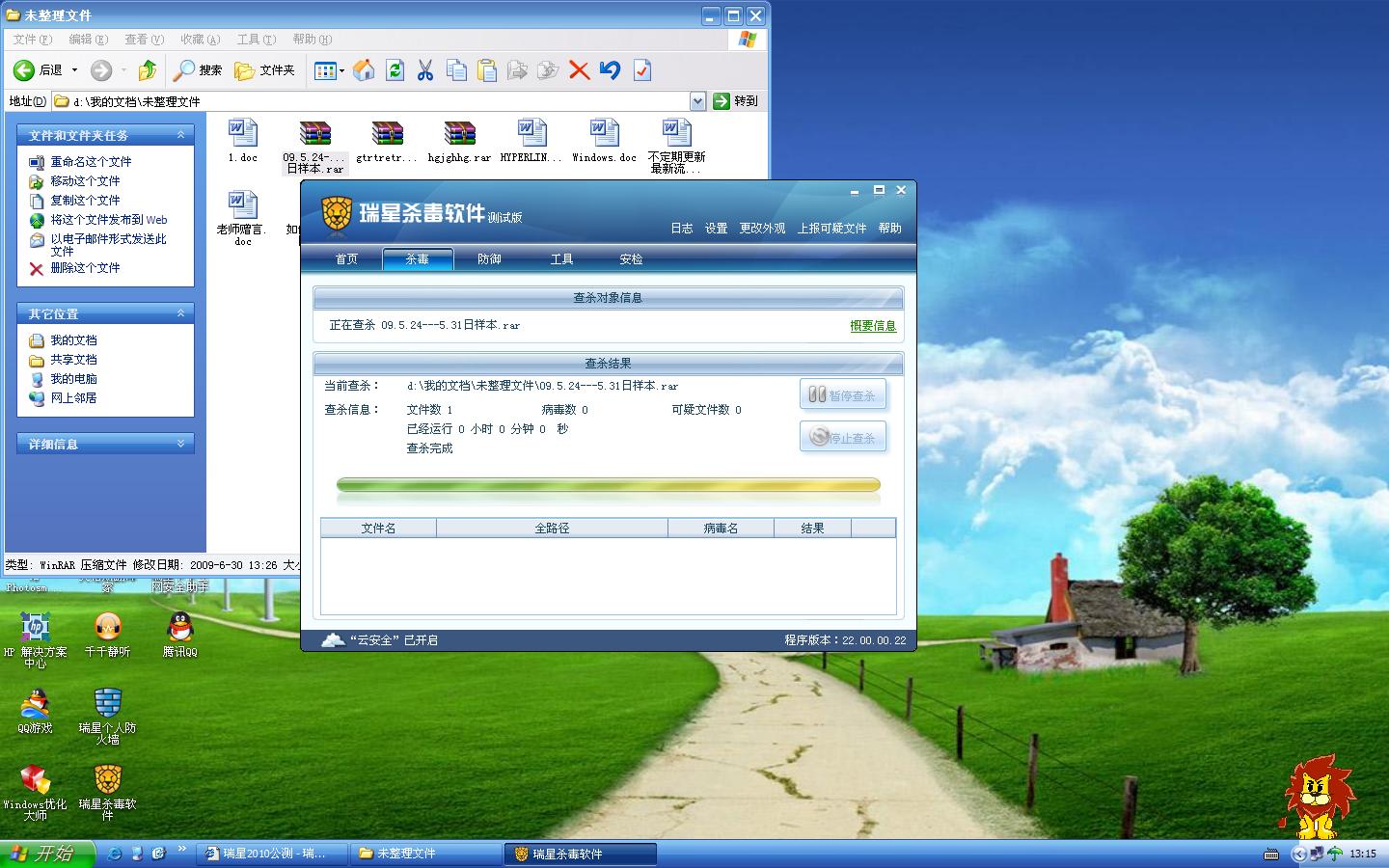1389x868 pixels.
Task: Open the 查看(V) menu in Explorer
Action: [x=144, y=40]
